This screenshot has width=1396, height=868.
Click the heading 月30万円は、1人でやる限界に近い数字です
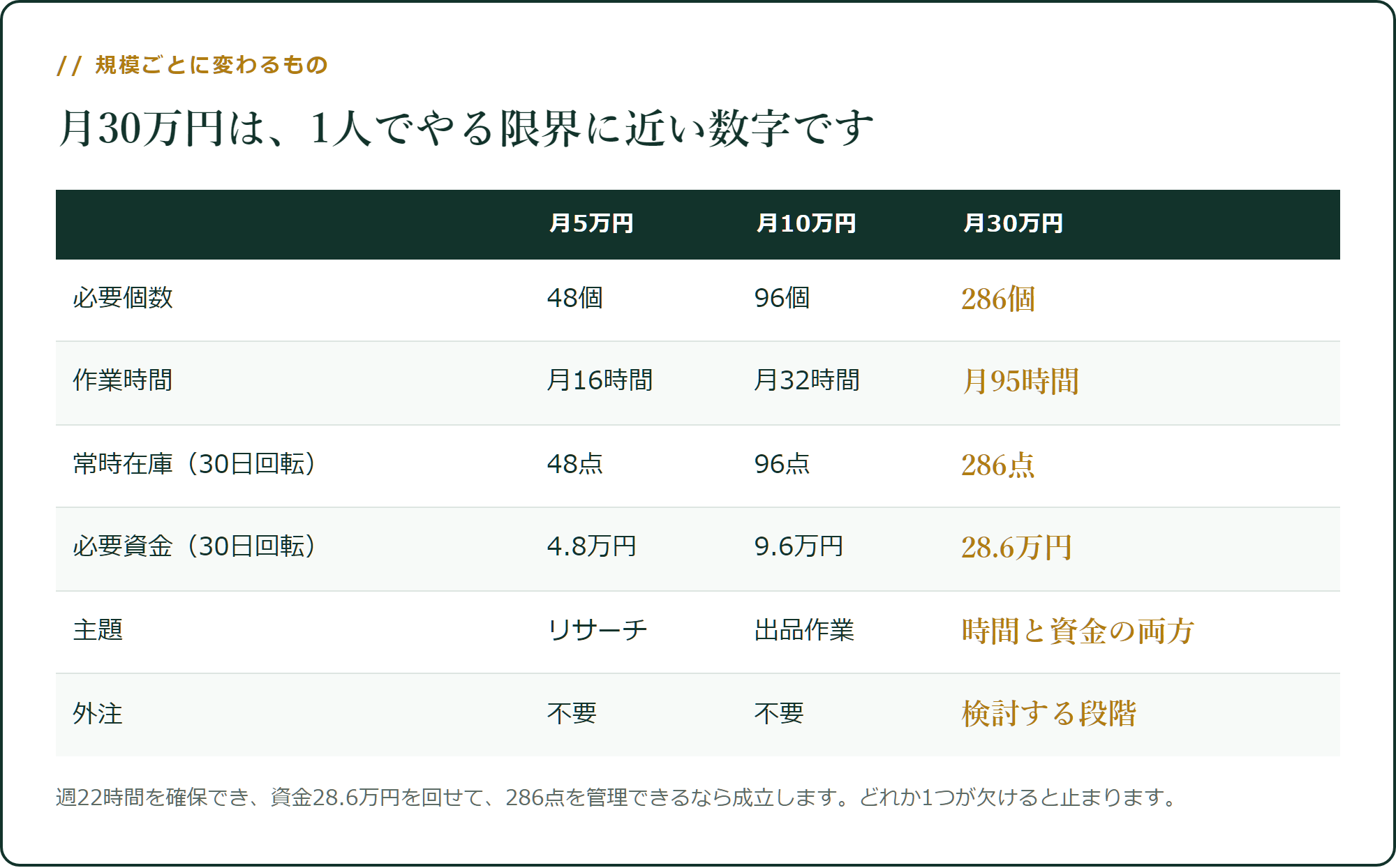(466, 128)
